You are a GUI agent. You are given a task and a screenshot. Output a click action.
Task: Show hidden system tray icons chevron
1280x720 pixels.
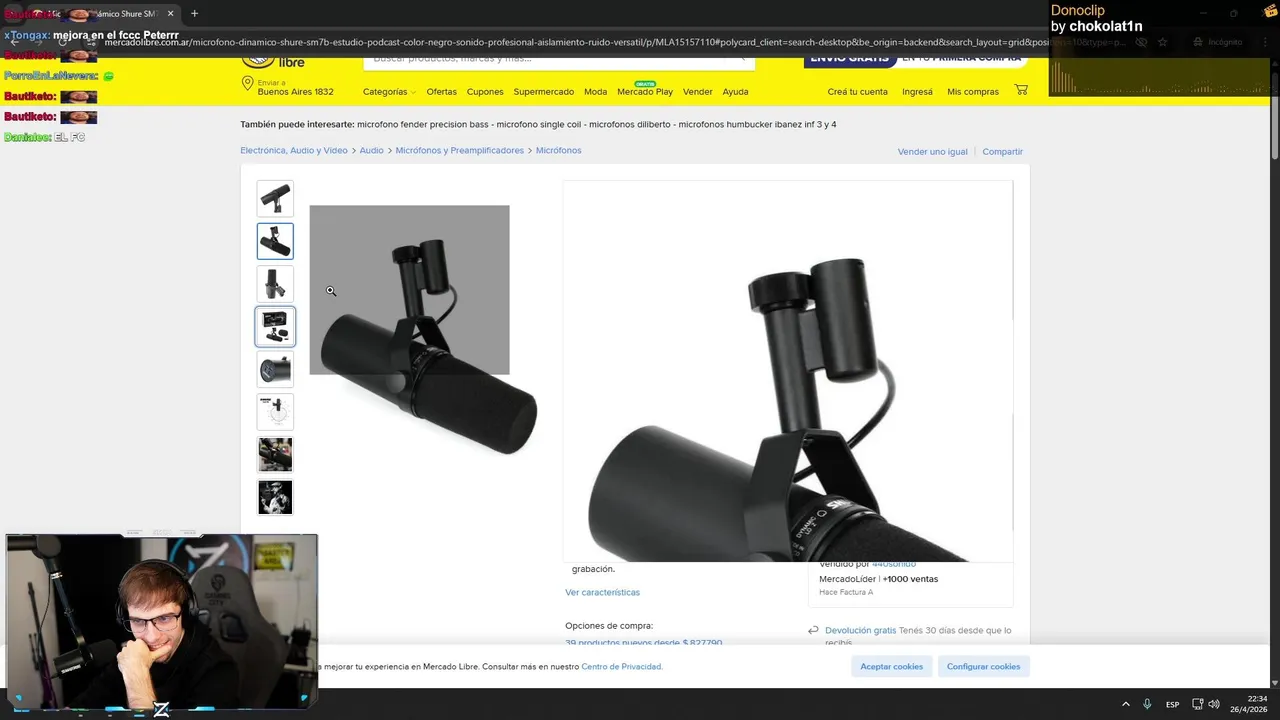pyautogui.click(x=1125, y=704)
